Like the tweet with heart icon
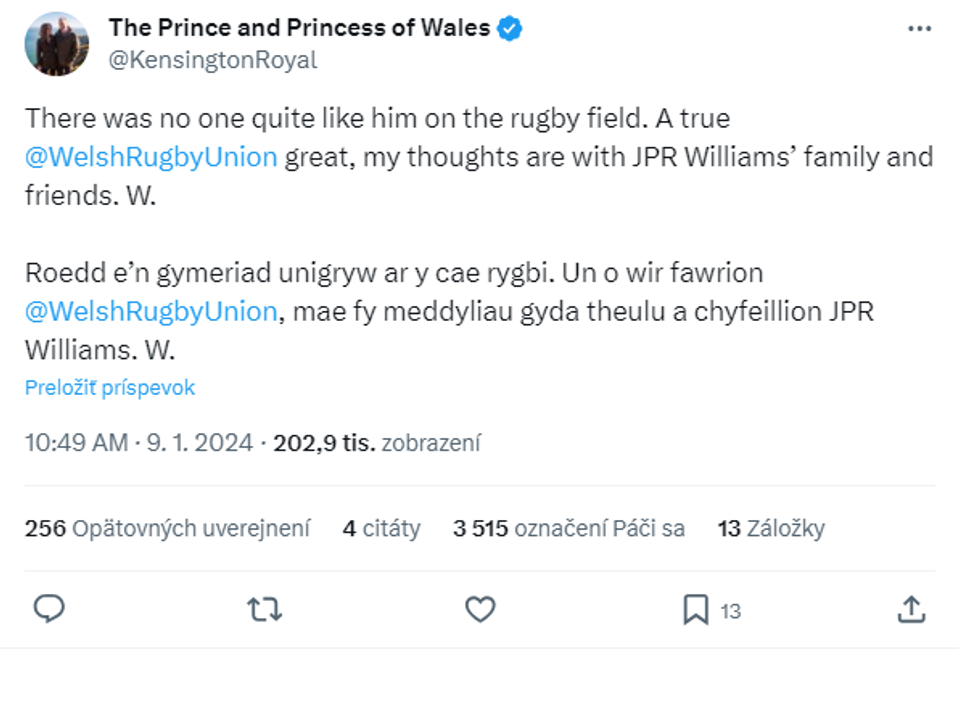Screen dimensions: 959x722 pyautogui.click(x=481, y=609)
